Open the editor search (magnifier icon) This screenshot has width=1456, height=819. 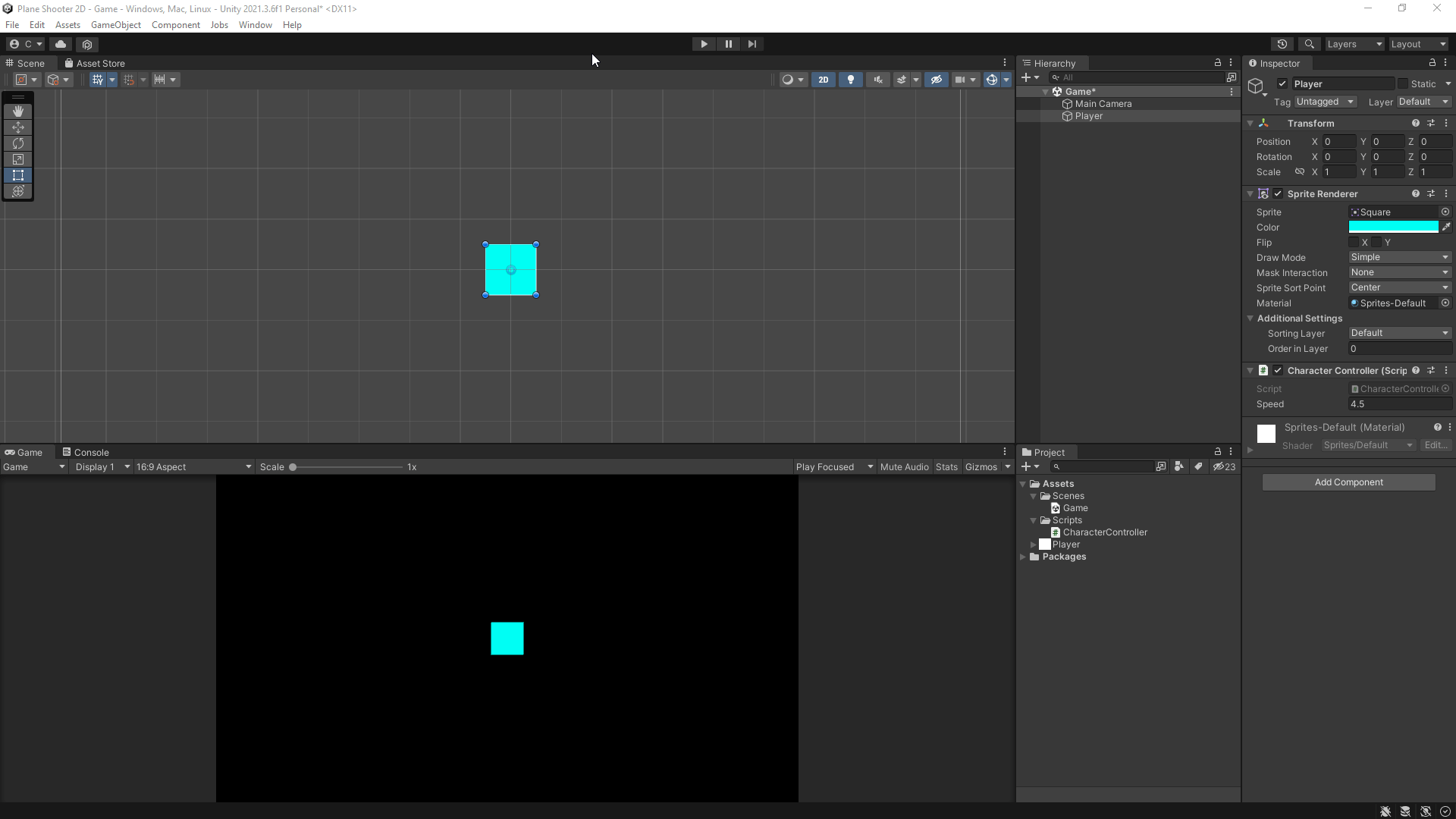1310,44
